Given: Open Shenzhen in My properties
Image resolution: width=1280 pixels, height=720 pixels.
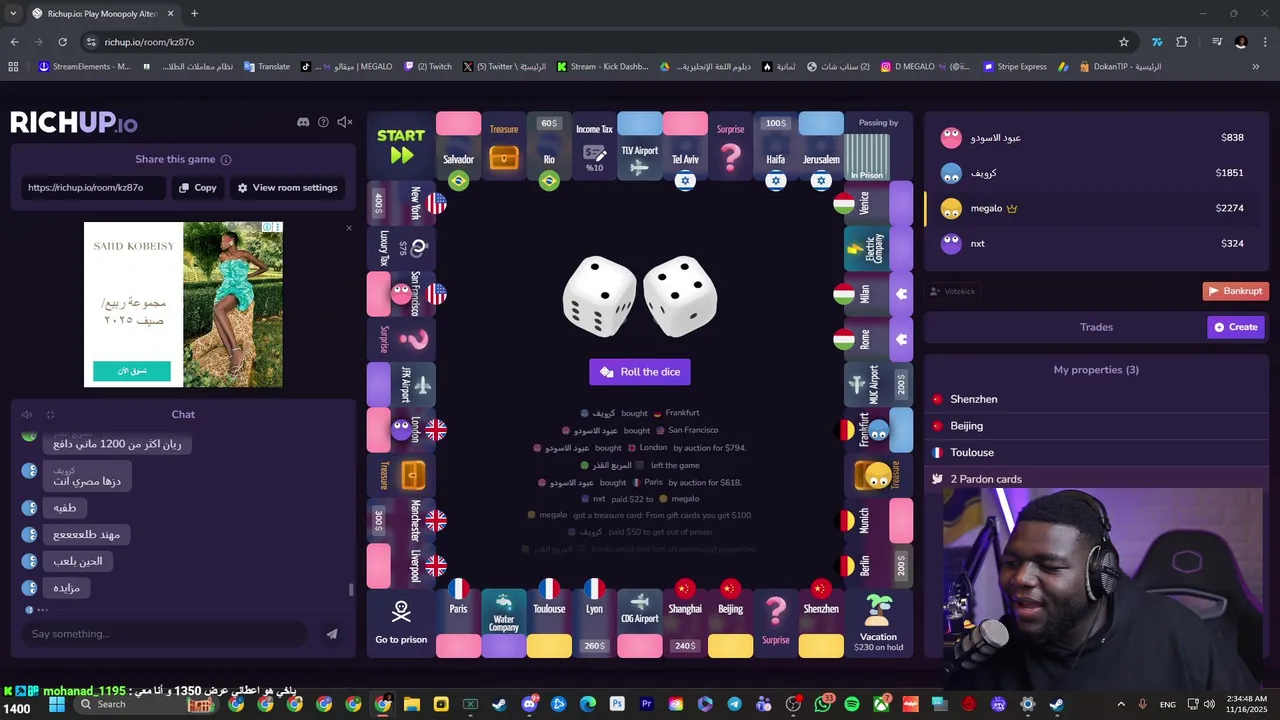Looking at the screenshot, I should point(1095,399).
